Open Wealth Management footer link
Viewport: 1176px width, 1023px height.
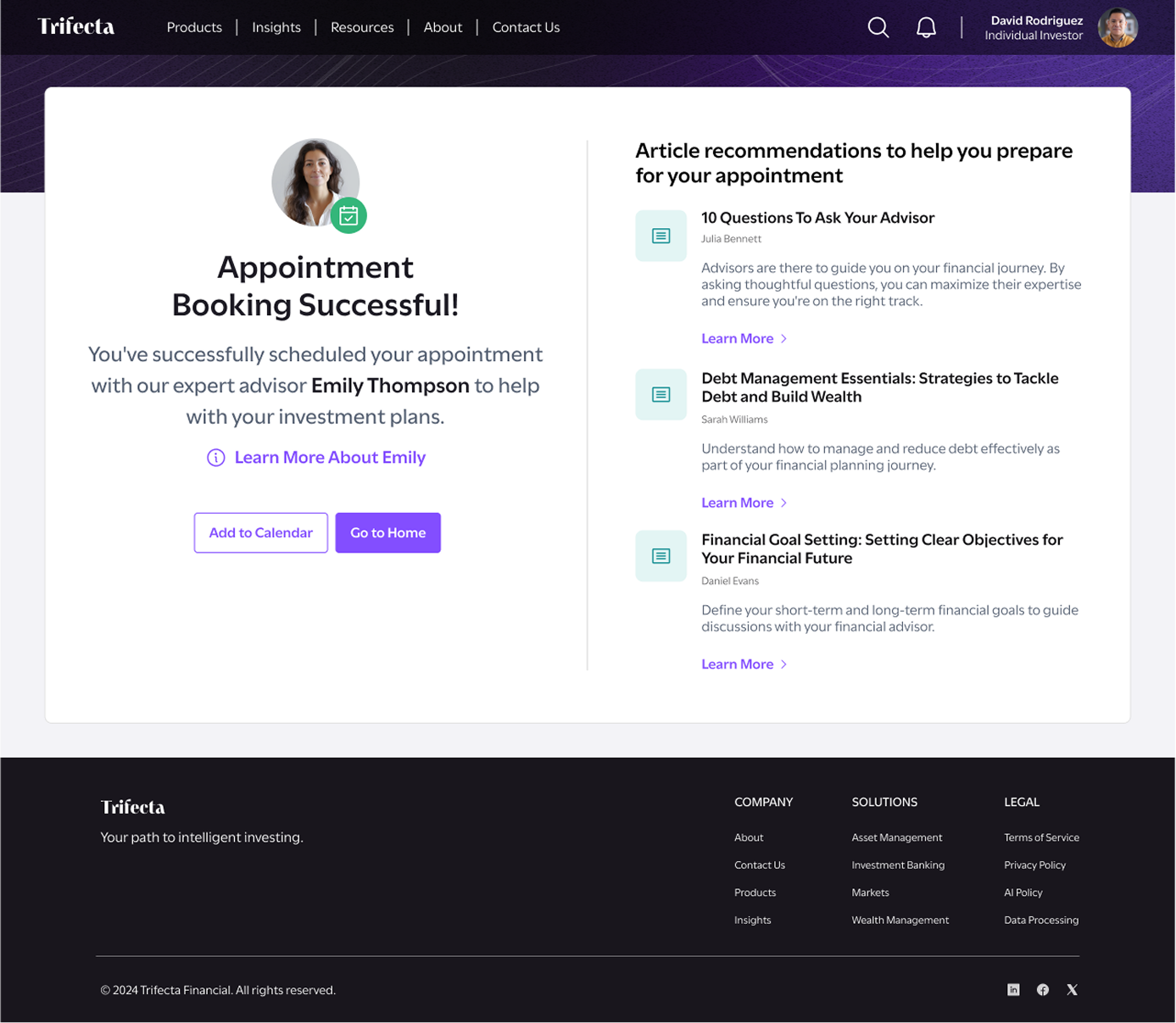coord(900,920)
